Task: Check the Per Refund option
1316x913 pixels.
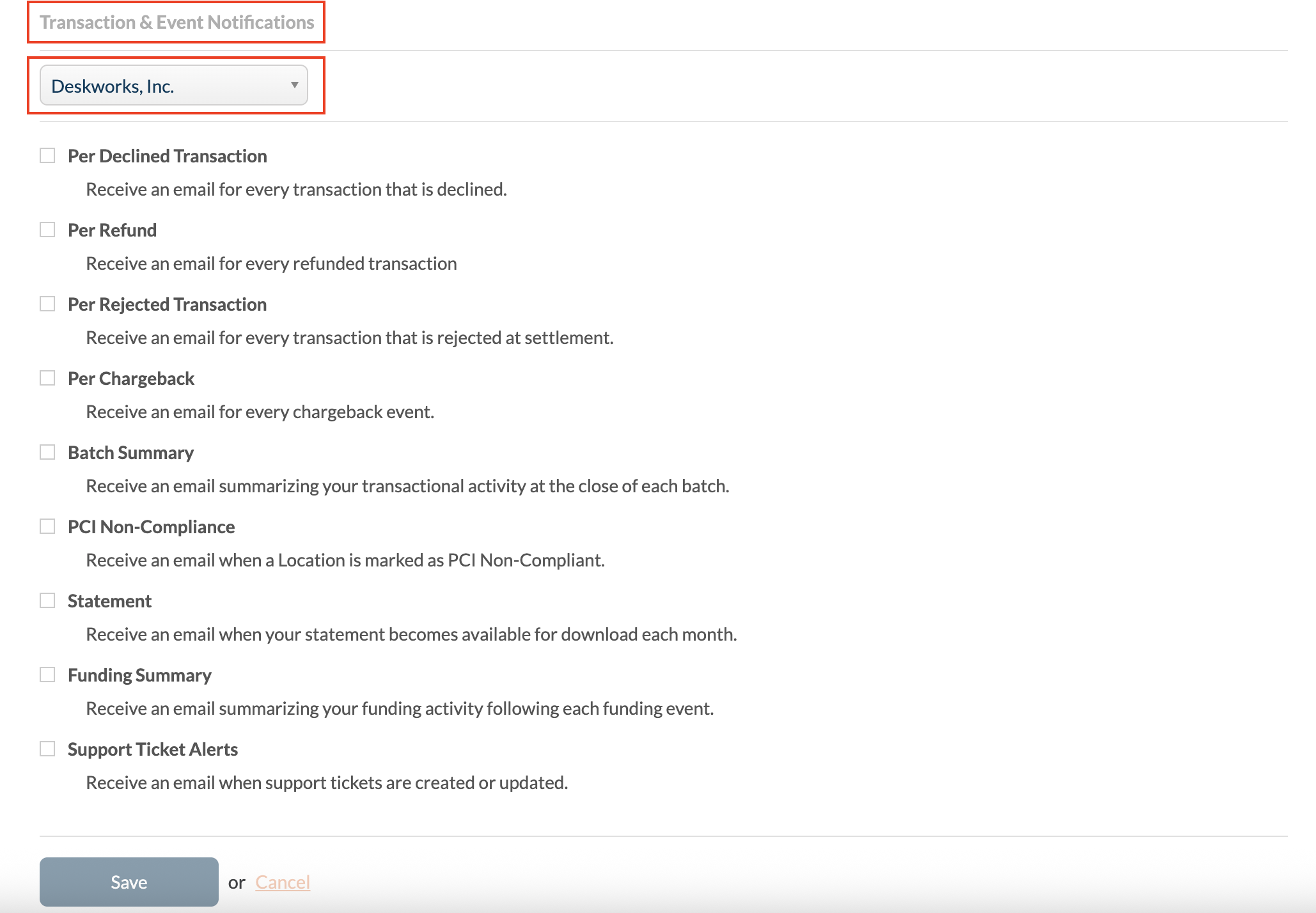Action: 47,230
